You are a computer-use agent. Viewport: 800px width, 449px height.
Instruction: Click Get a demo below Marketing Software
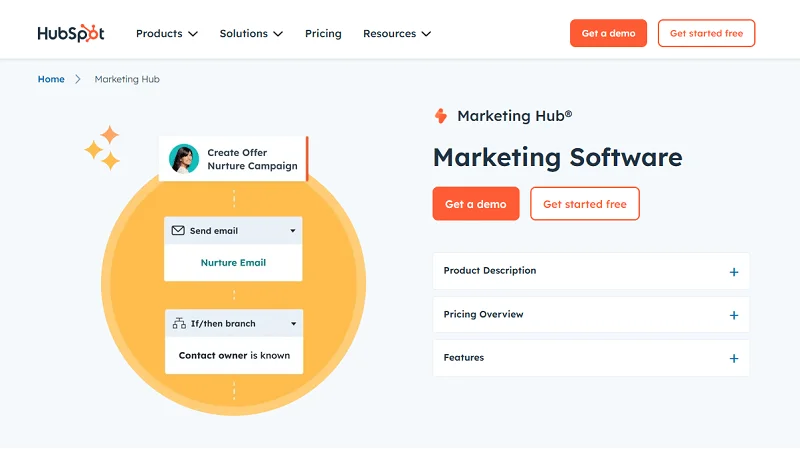coord(476,204)
